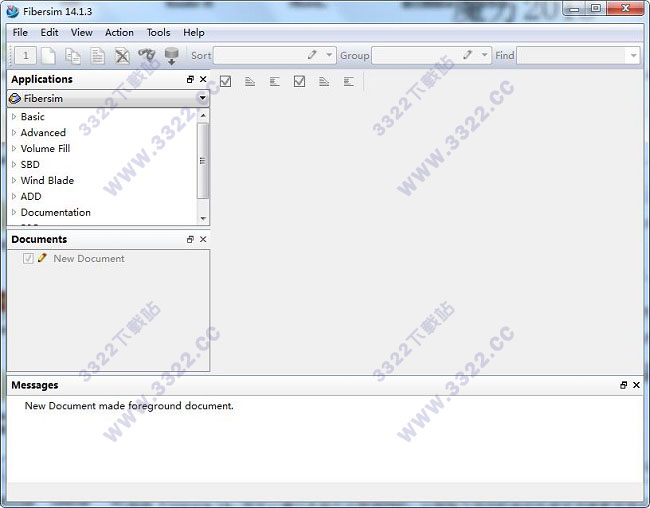Click the first left-aligned lines icon
The image size is (650, 508).
point(274,81)
